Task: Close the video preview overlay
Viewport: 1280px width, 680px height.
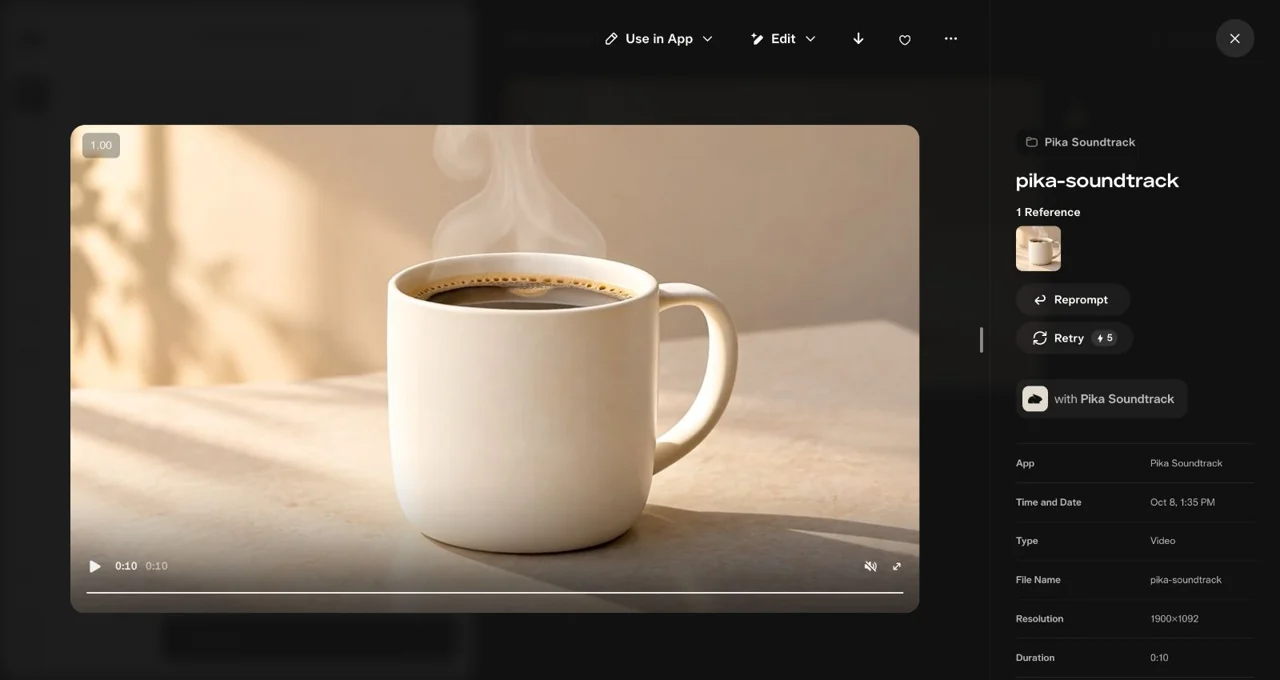Action: click(1235, 39)
